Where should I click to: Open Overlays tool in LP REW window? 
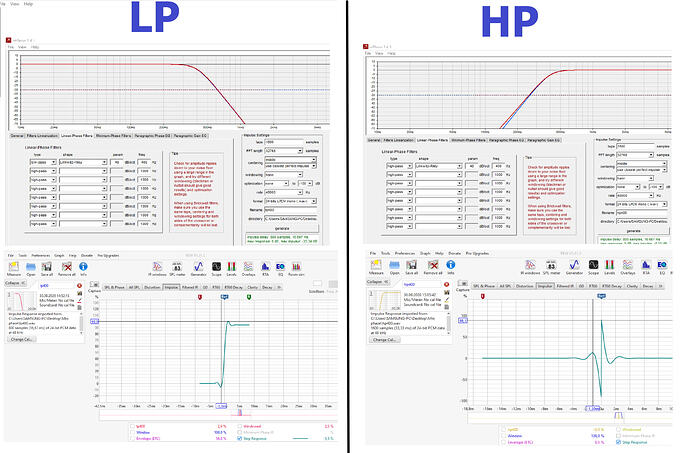click(x=248, y=267)
